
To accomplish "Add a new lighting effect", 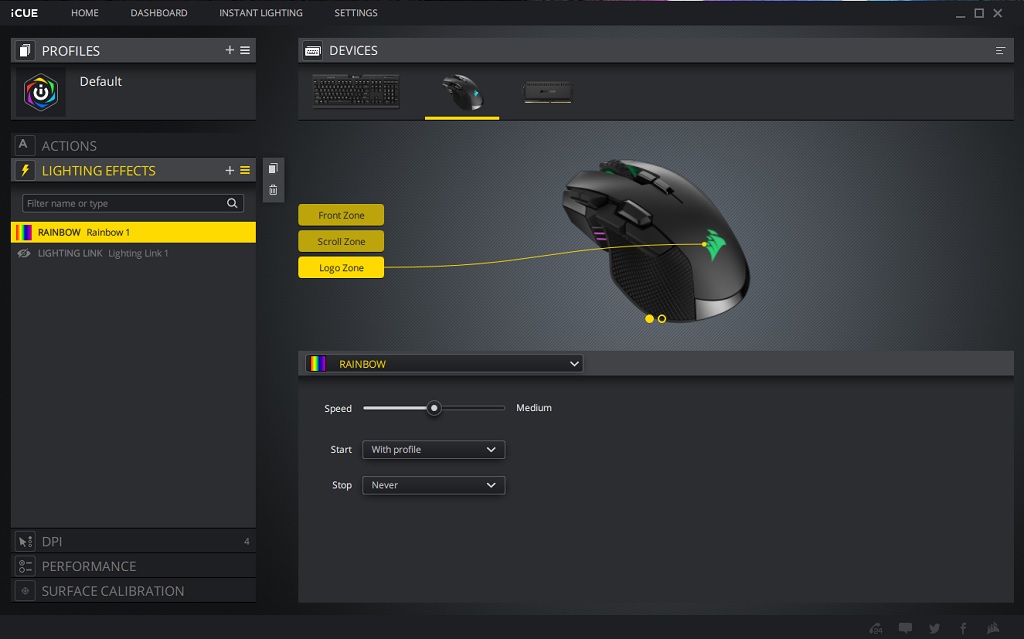I will (229, 171).
